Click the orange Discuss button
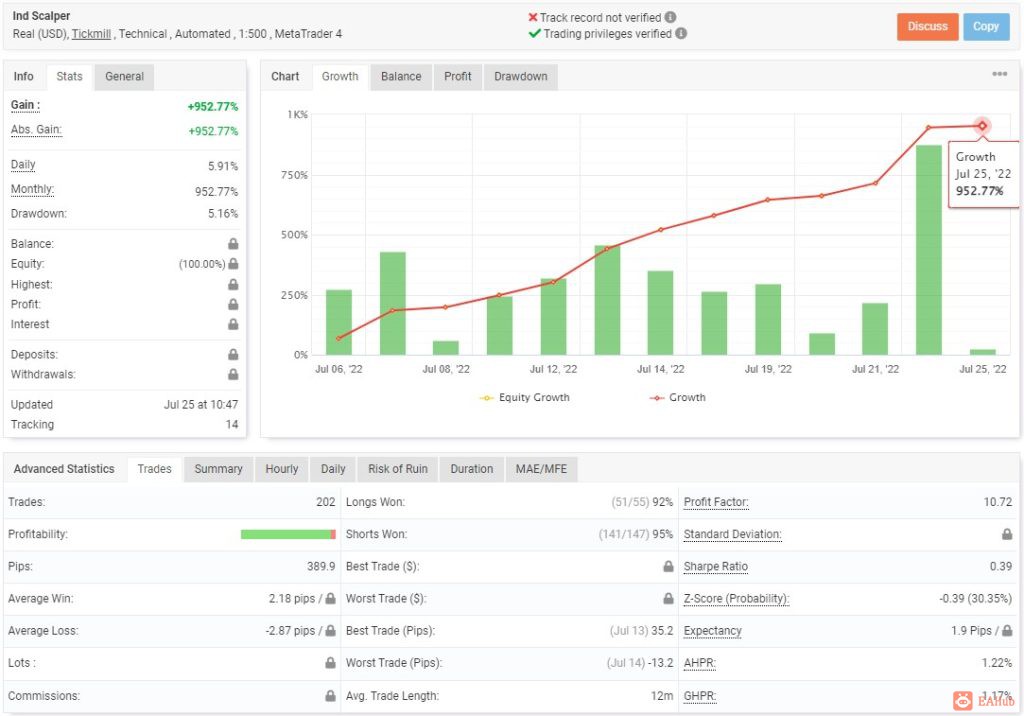The image size is (1024, 716). pyautogui.click(x=927, y=27)
